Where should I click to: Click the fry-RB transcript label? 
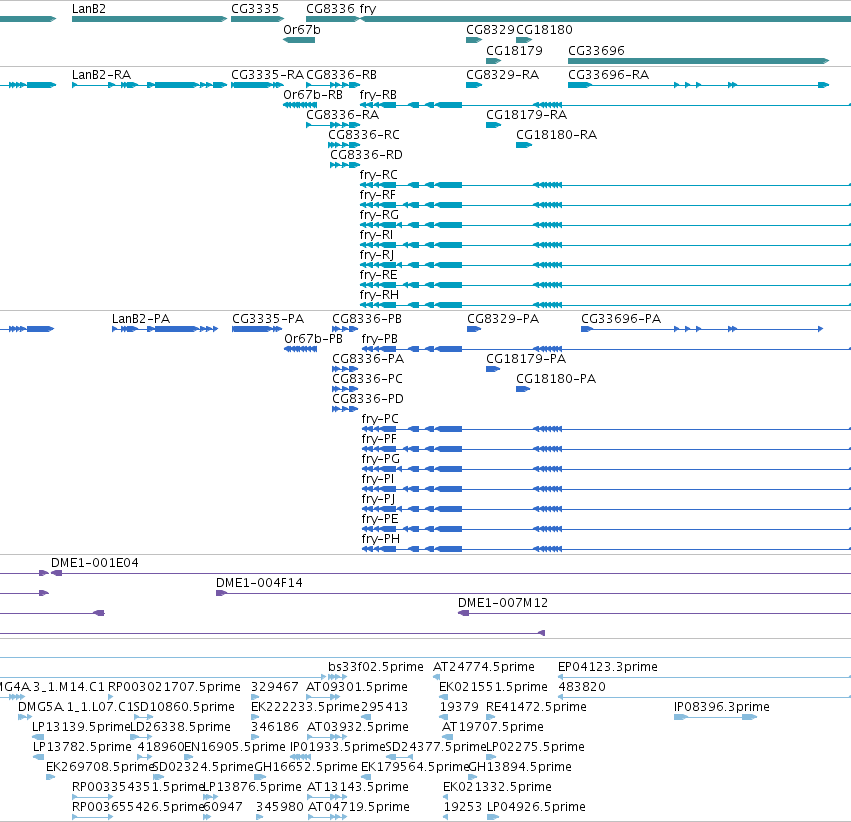tap(378, 95)
